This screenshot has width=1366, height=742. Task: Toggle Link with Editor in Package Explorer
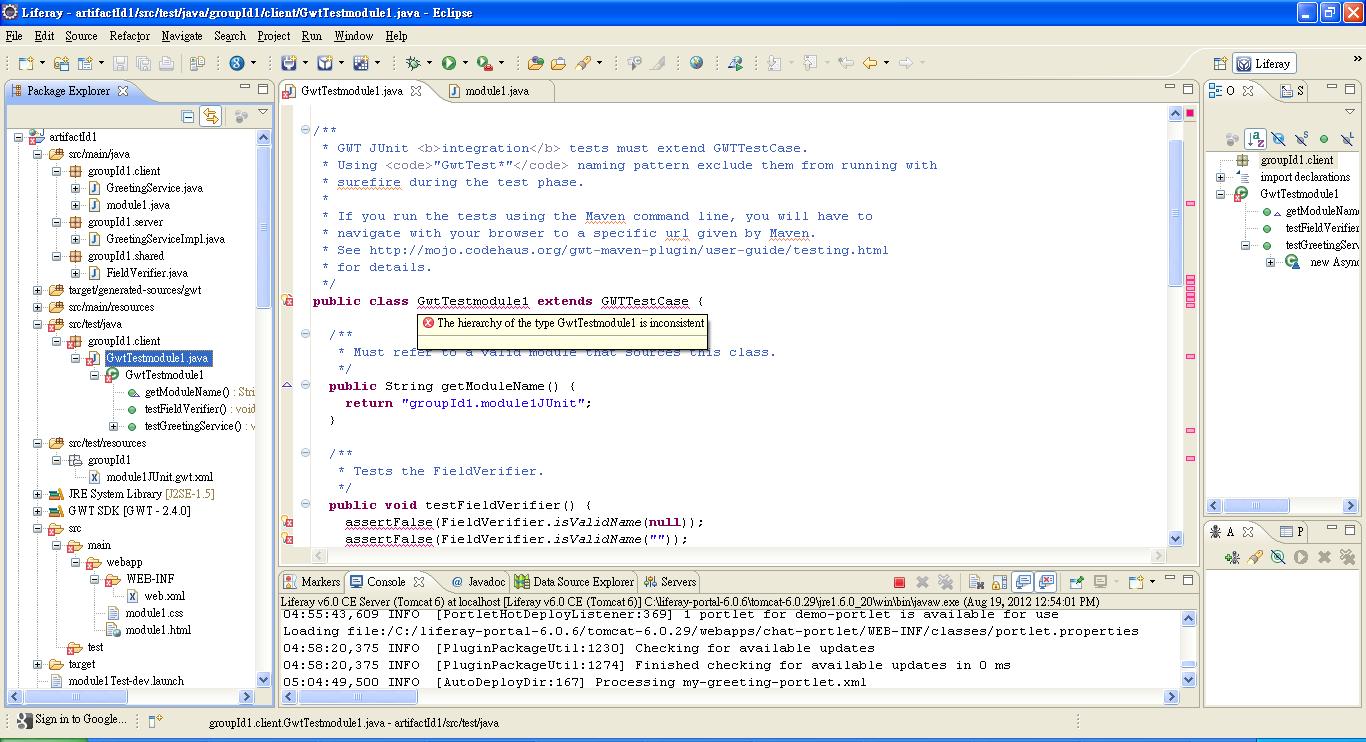click(x=211, y=116)
